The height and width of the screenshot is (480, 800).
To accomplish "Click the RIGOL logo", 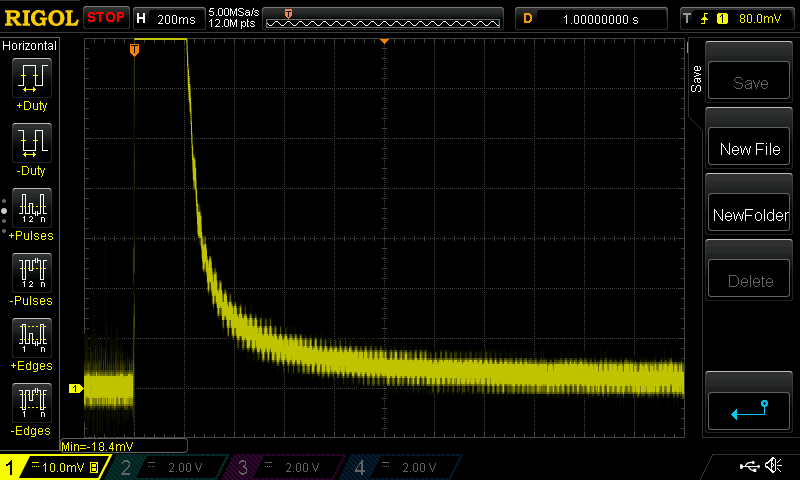I will click(x=41, y=18).
